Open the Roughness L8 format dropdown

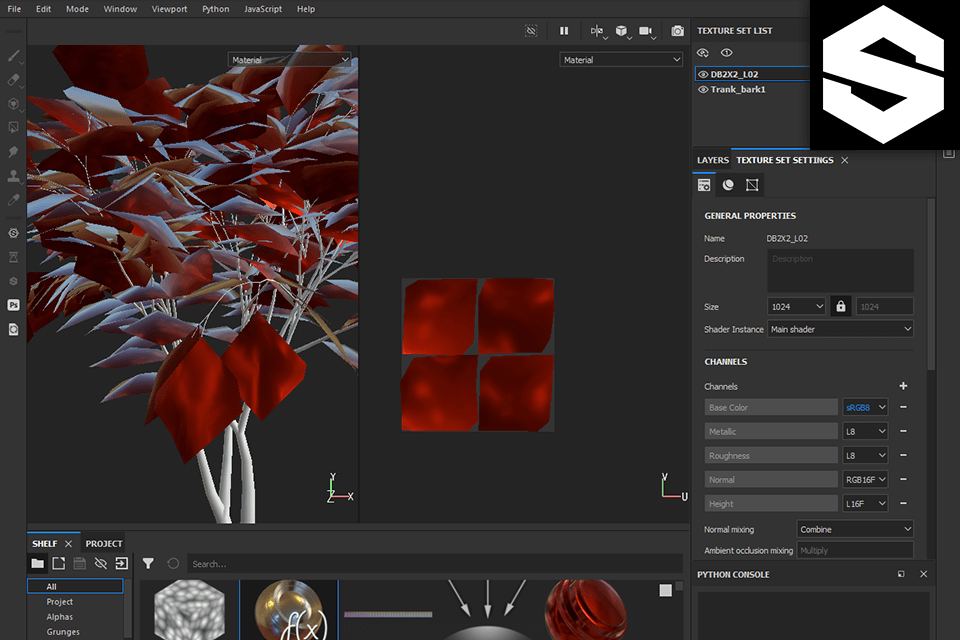point(865,455)
